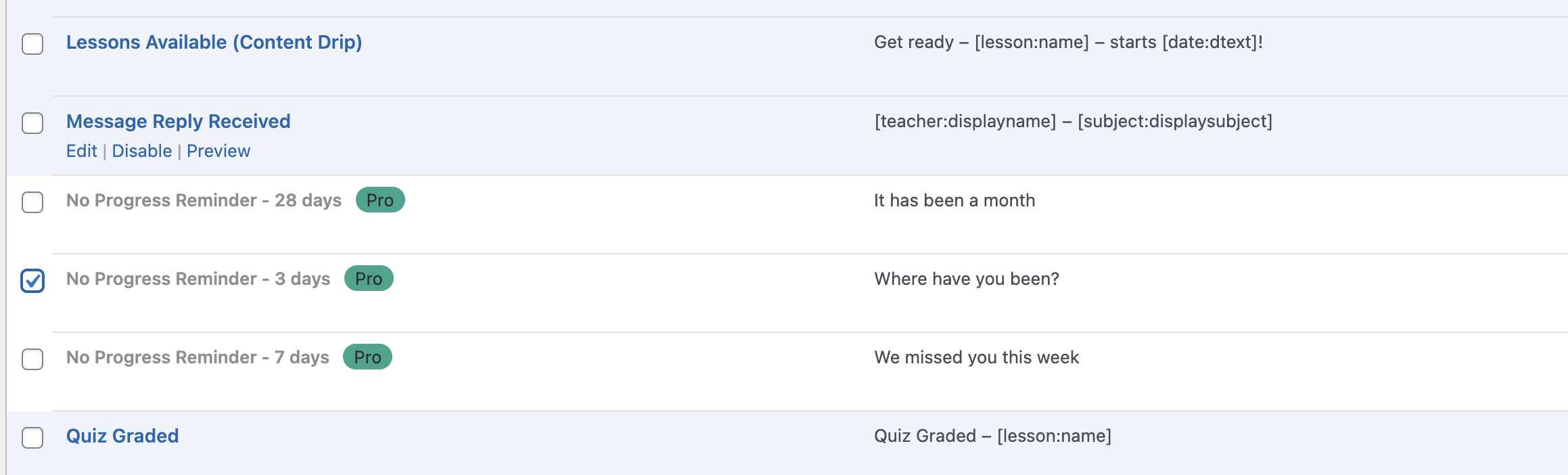The image size is (1568, 475).
Task: Open the Lessons Available (Content Drip) email
Action: coord(214,42)
